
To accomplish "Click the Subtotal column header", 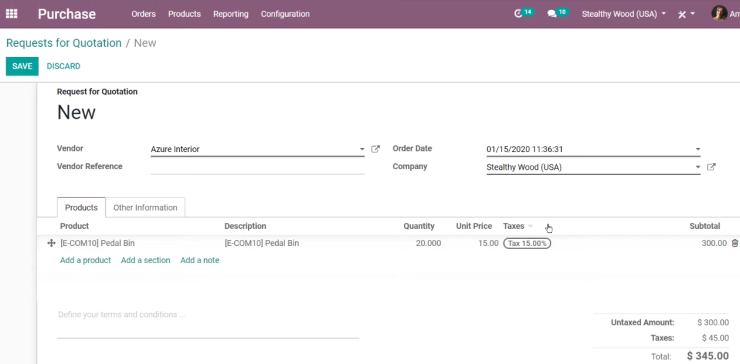I will click(x=705, y=226).
